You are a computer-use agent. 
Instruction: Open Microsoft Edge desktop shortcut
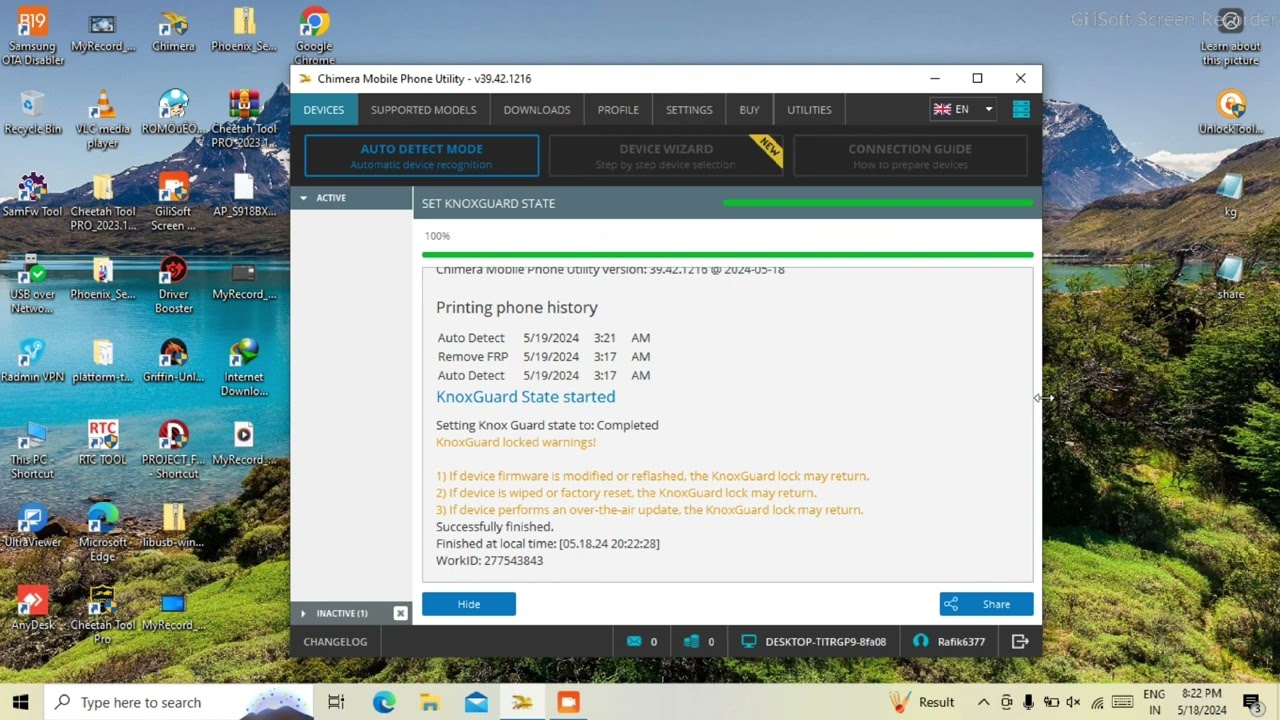click(102, 533)
